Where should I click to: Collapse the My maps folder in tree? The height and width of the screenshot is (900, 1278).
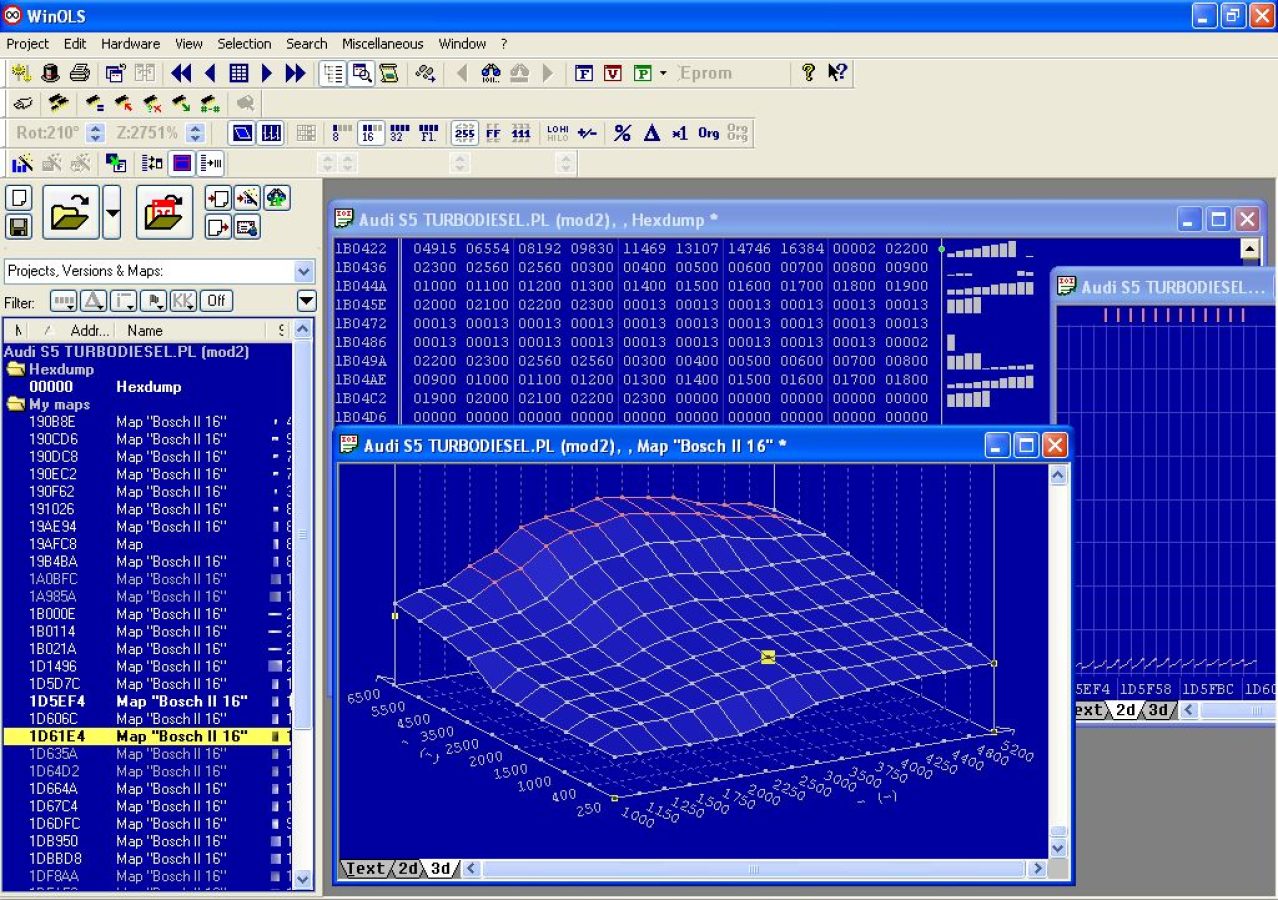(x=14, y=404)
